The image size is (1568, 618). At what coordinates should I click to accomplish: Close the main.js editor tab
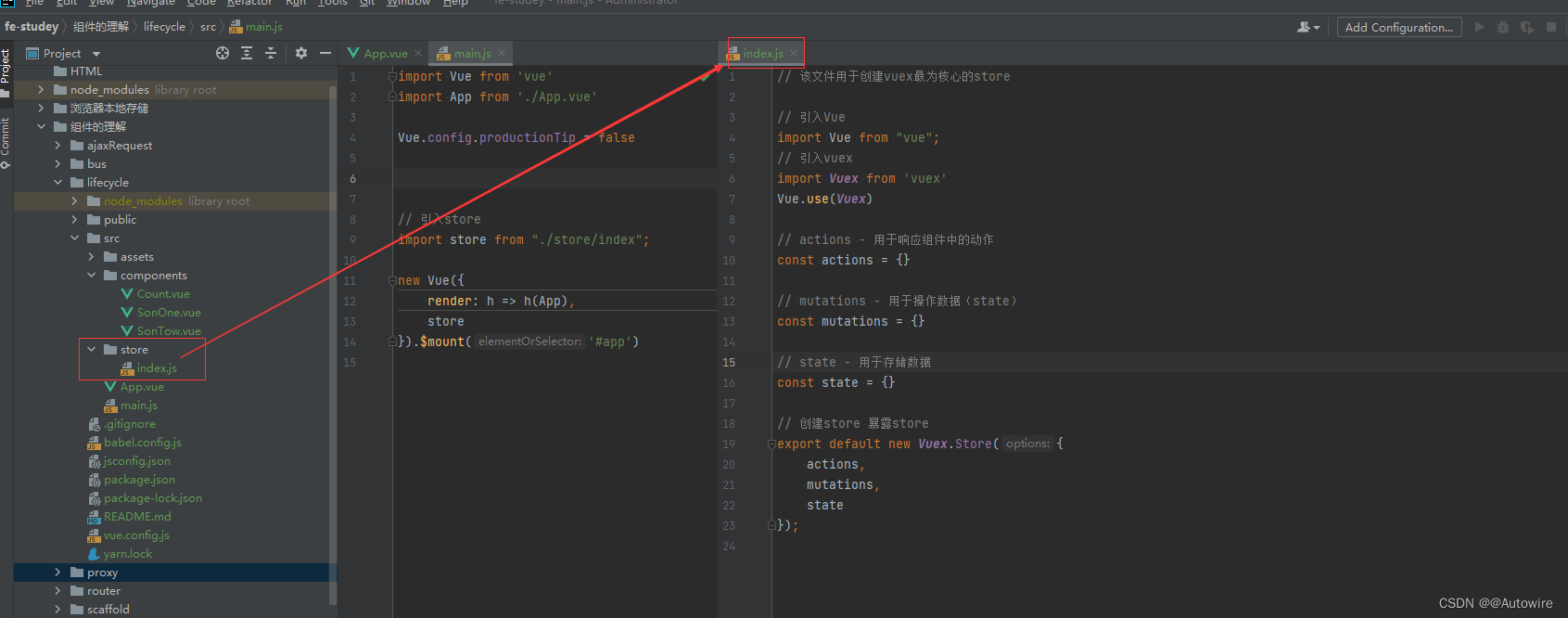pos(502,53)
